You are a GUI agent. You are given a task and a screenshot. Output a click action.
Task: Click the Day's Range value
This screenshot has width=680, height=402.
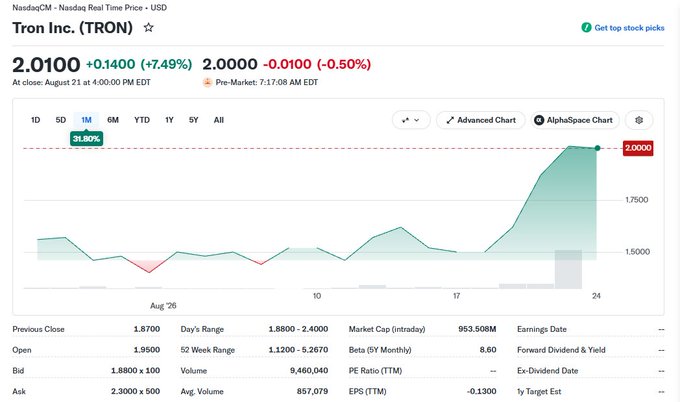click(x=298, y=329)
